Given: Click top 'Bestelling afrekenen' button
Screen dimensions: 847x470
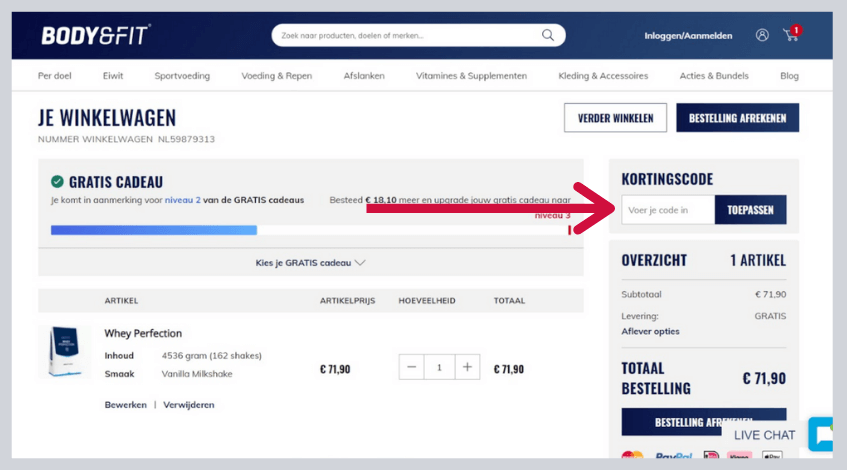Looking at the screenshot, I should pos(737,118).
